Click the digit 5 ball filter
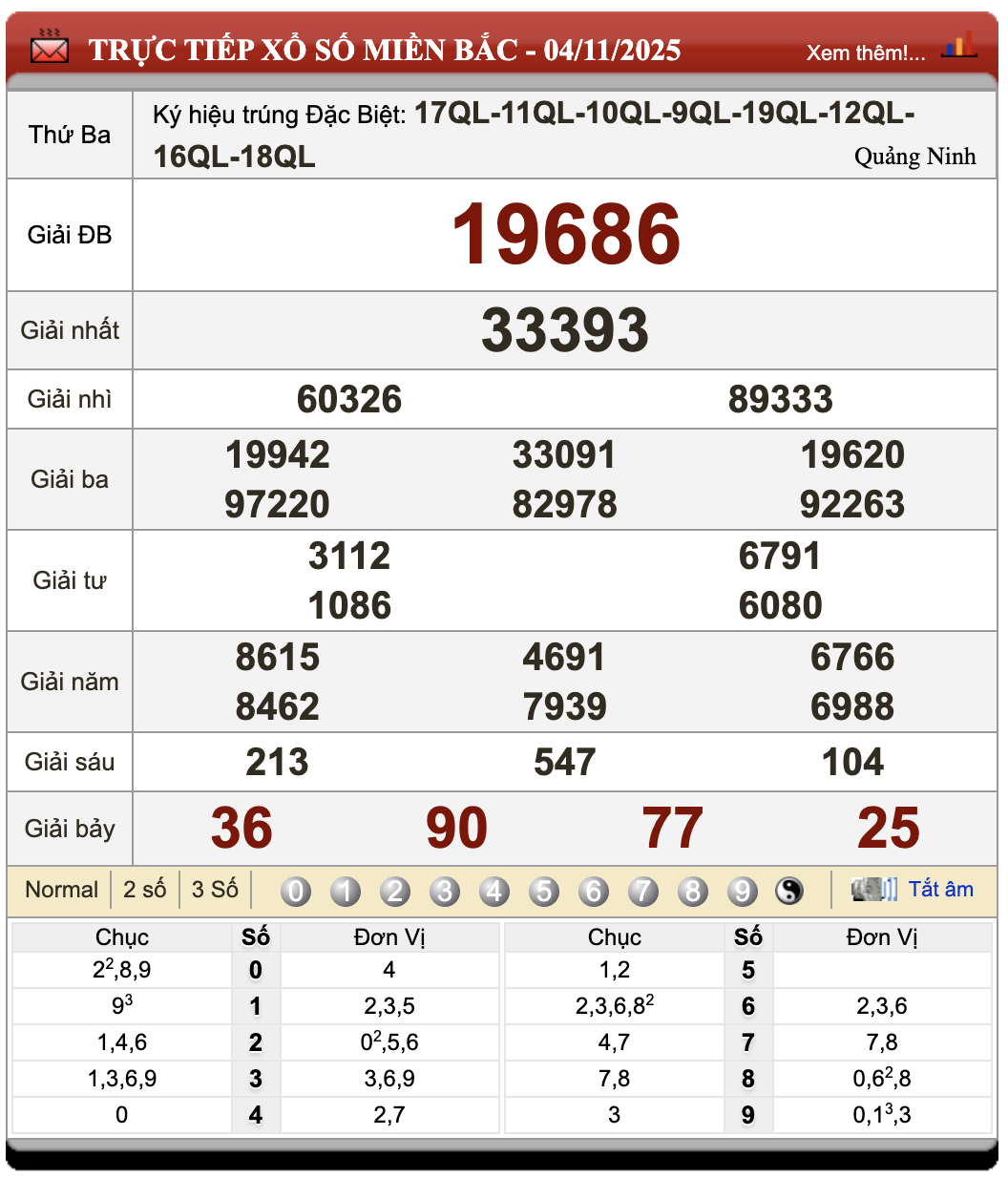The image size is (1008, 1178). (544, 891)
